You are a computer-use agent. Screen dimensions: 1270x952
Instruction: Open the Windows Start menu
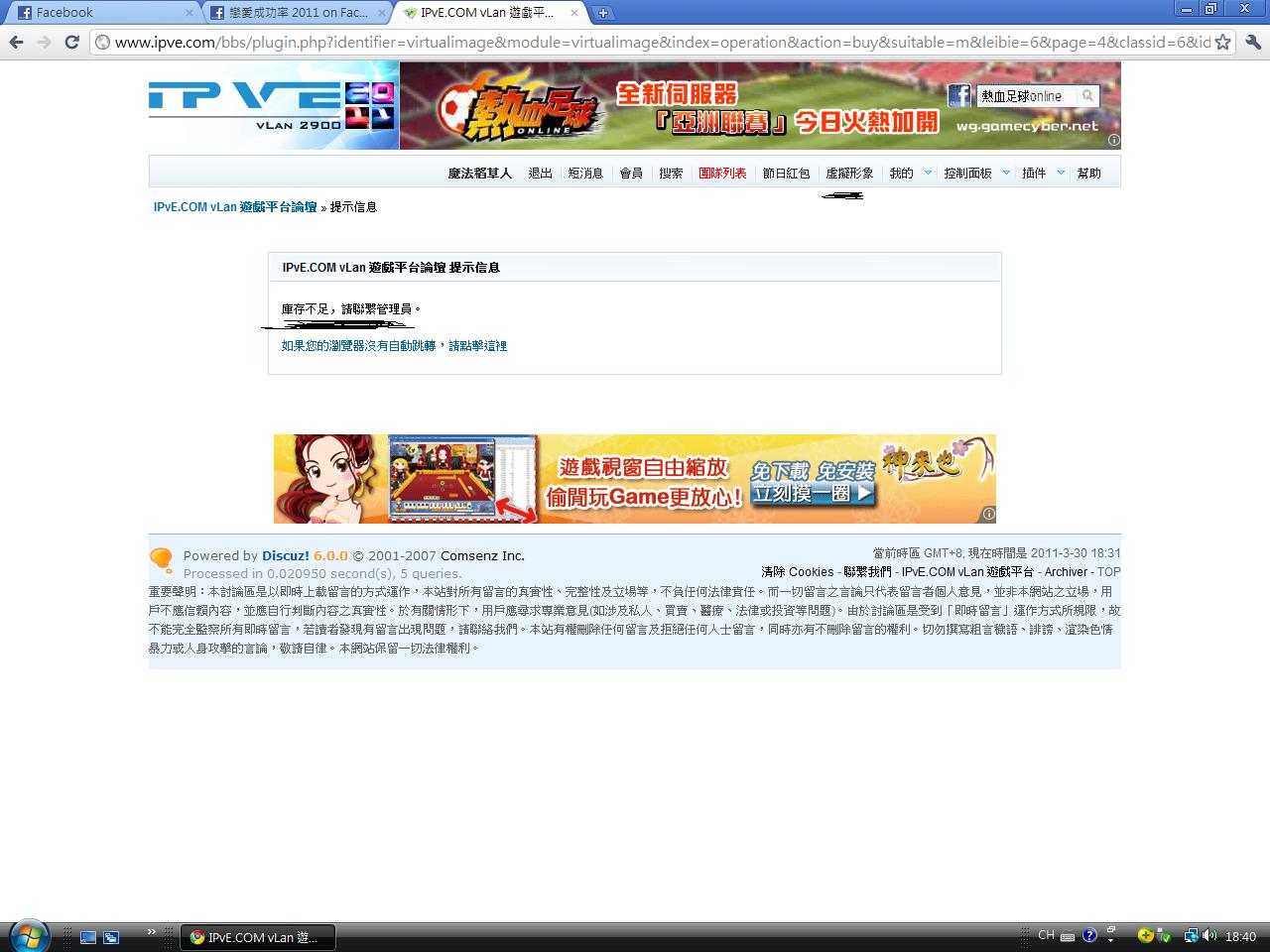27,935
